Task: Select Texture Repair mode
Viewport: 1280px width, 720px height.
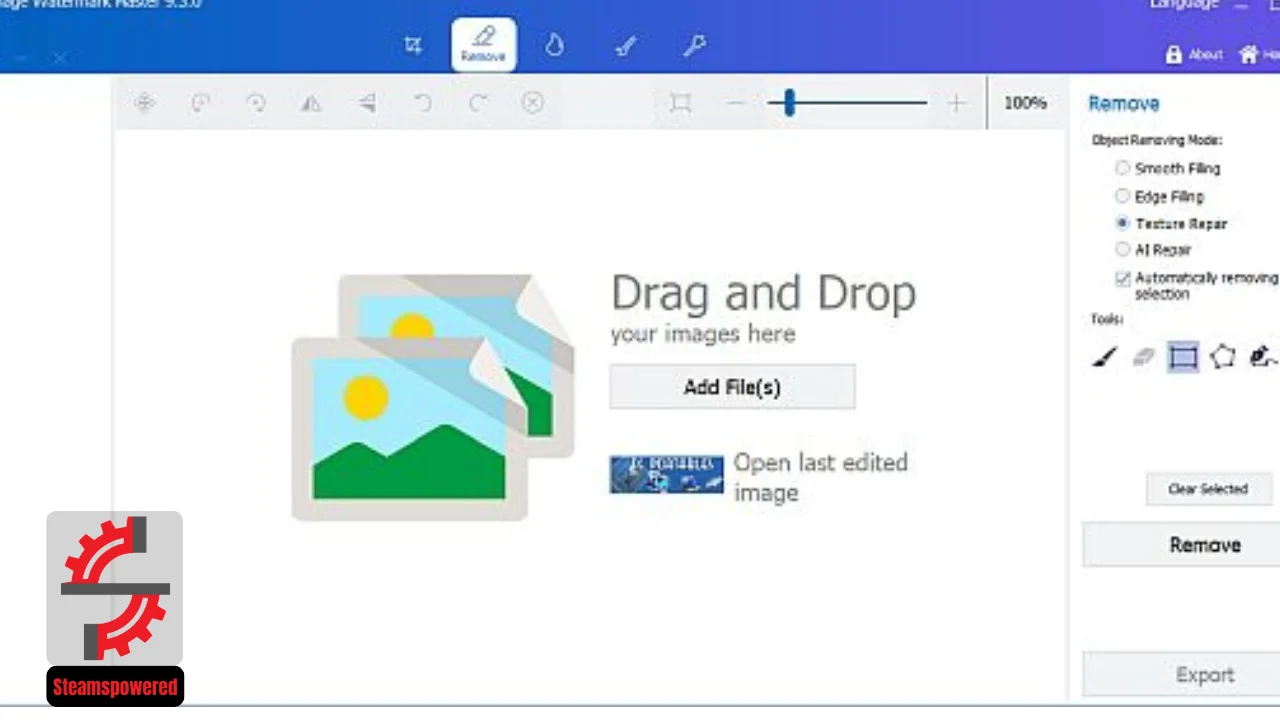Action: pyautogui.click(x=1171, y=223)
